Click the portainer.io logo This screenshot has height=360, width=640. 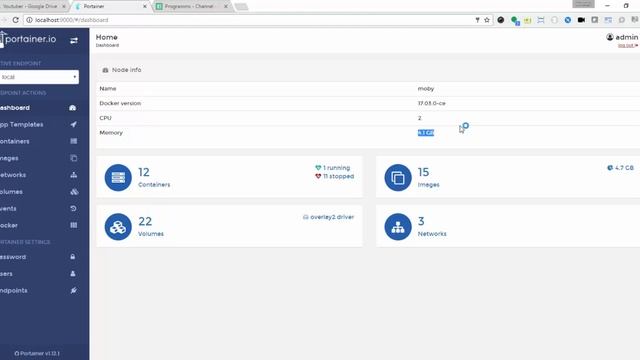29,39
